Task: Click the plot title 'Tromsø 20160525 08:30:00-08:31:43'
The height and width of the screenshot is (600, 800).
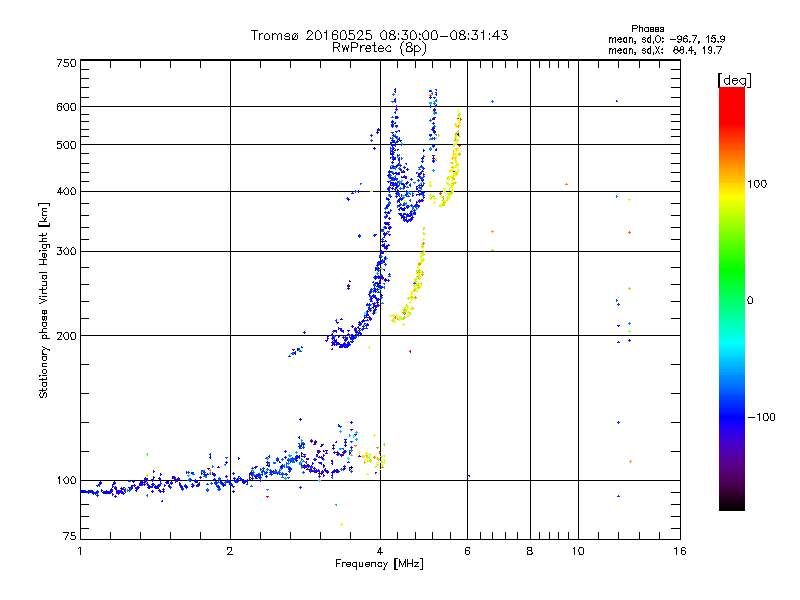Action: pos(379,35)
